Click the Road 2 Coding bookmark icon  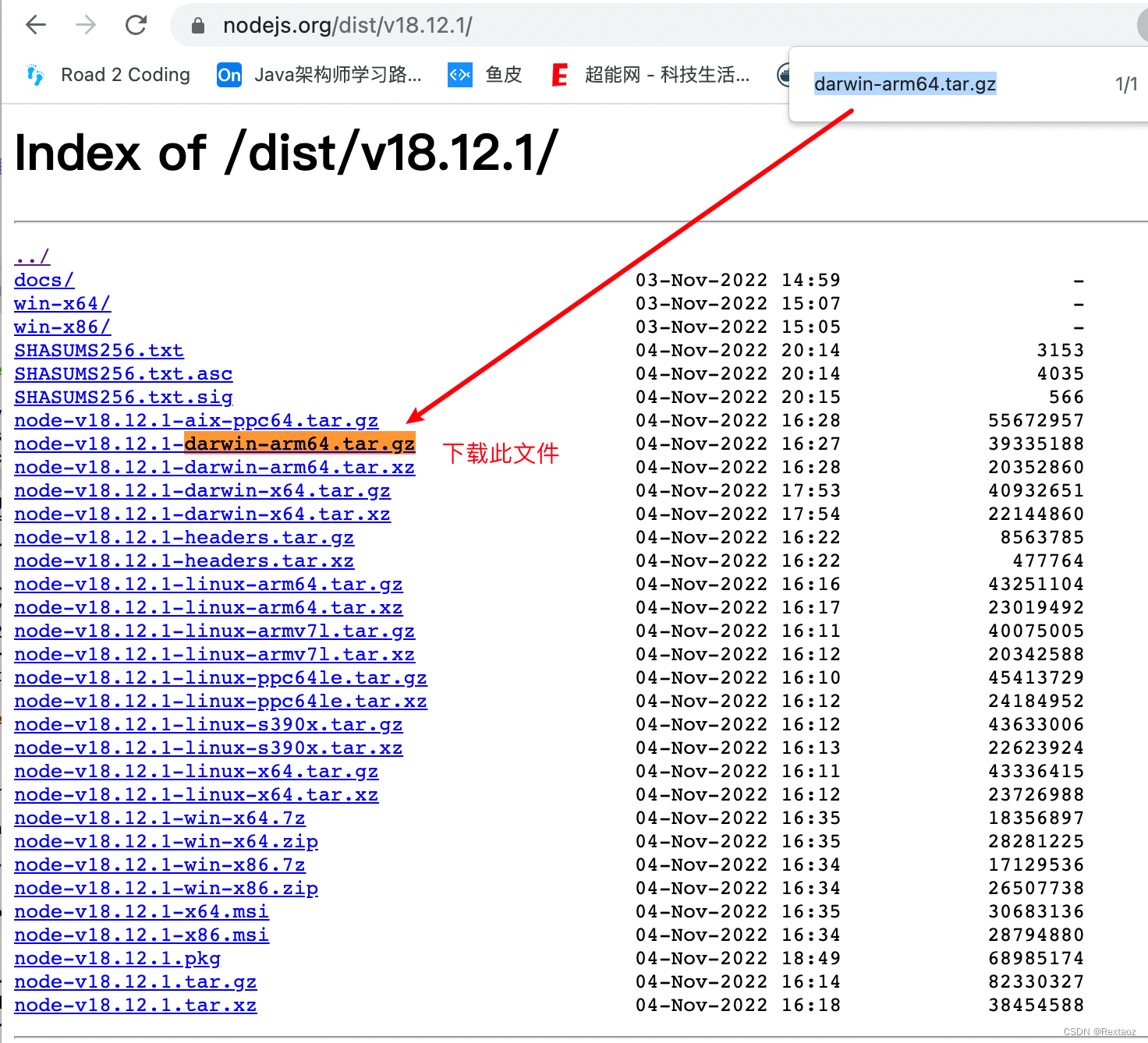coord(35,75)
